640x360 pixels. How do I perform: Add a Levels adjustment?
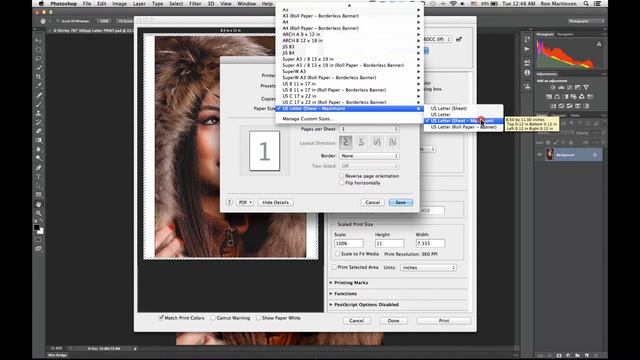click(x=561, y=87)
